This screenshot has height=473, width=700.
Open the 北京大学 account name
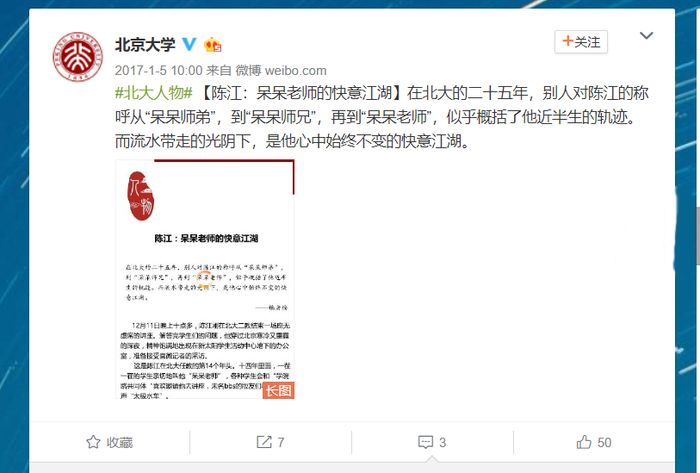(146, 45)
